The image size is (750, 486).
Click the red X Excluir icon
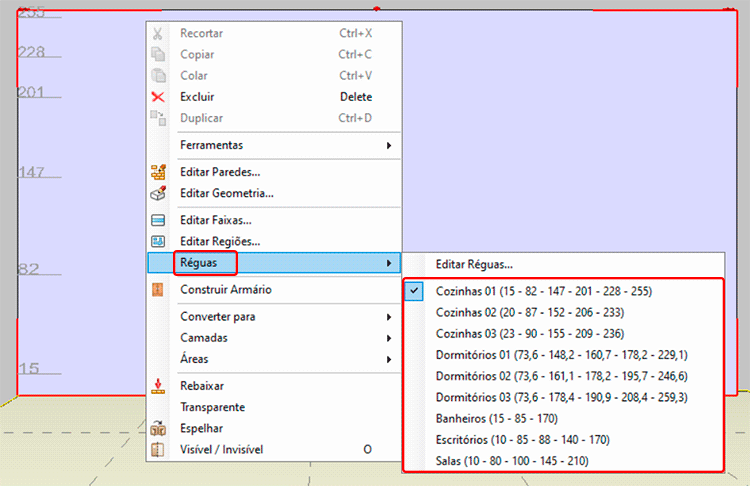pyautogui.click(x=157, y=97)
